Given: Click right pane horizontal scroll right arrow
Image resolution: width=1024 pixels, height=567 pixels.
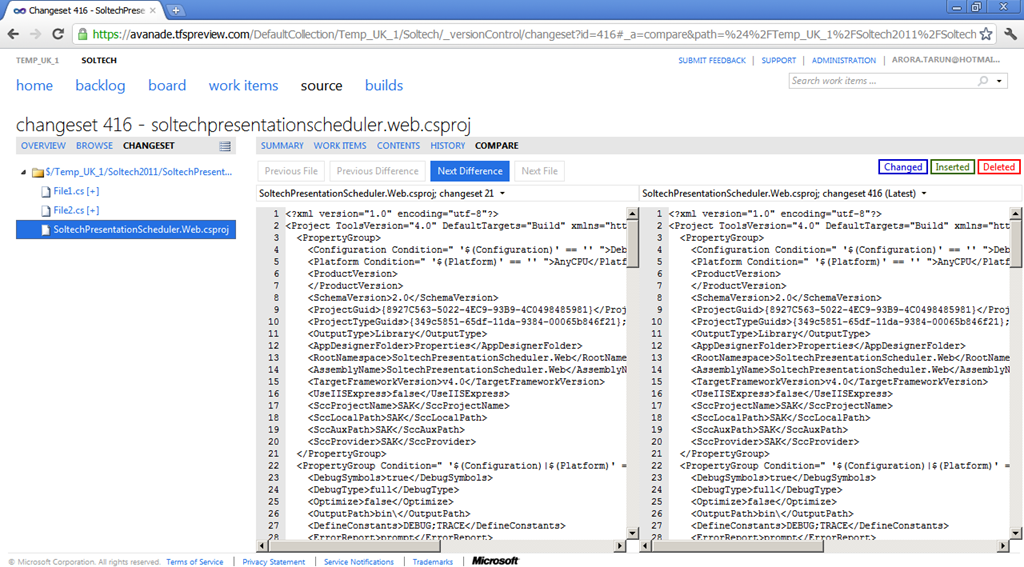Looking at the screenshot, I should (1003, 545).
